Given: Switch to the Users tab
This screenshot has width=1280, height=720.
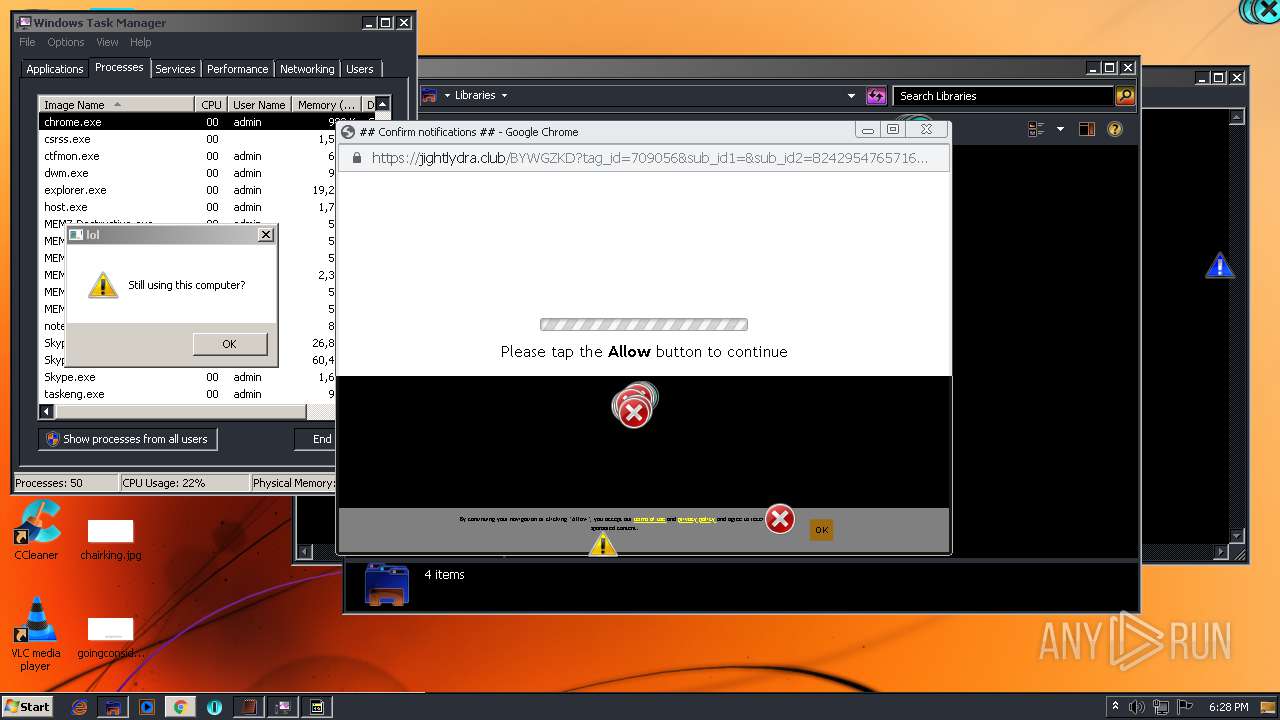Looking at the screenshot, I should point(360,69).
